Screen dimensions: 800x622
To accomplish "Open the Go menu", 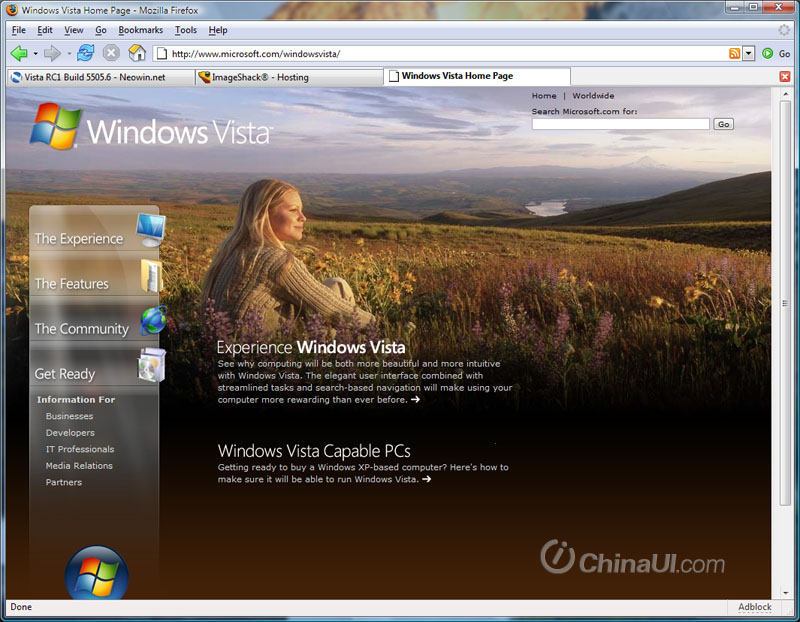I will pyautogui.click(x=101, y=30).
